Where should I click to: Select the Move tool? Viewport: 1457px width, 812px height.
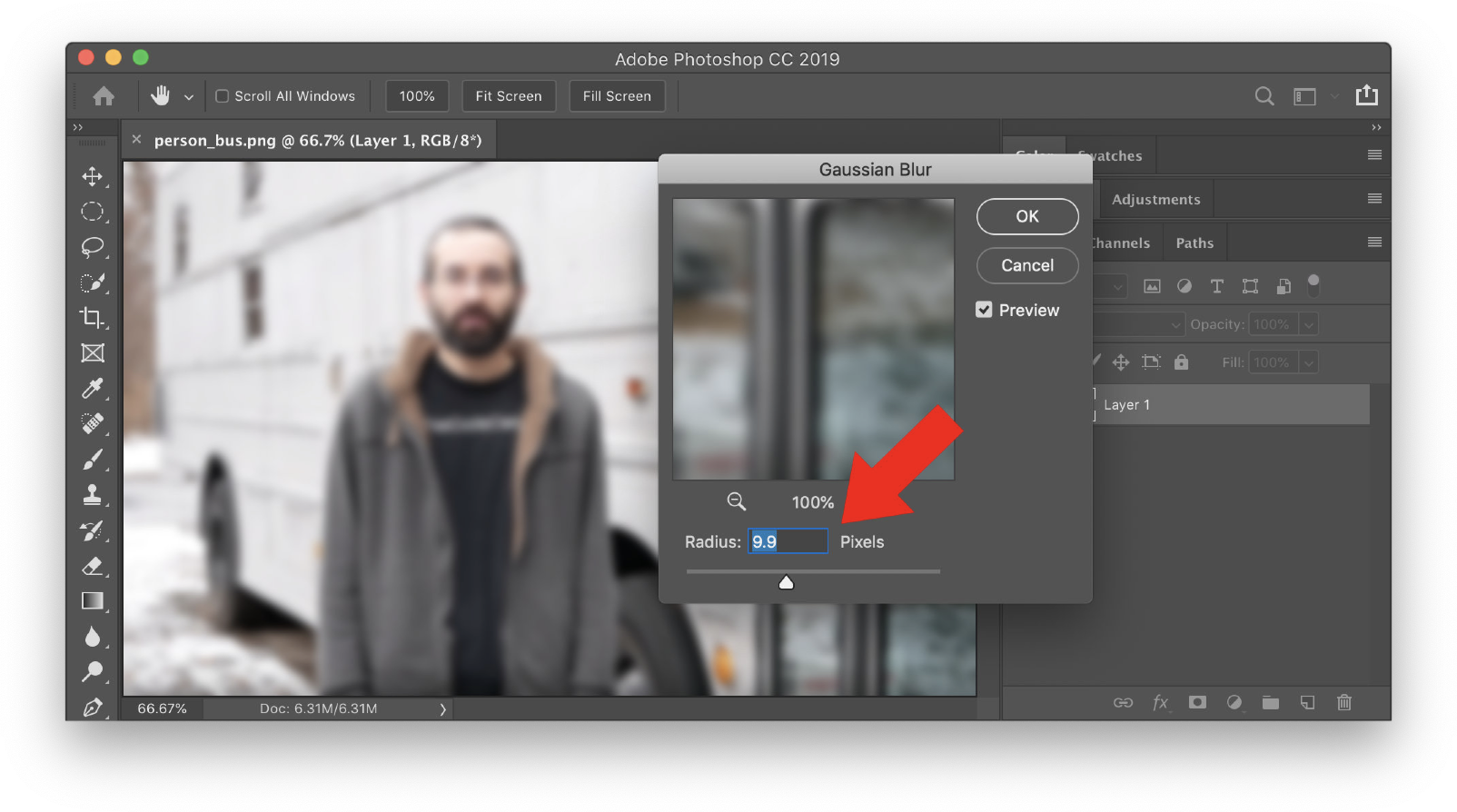(92, 176)
